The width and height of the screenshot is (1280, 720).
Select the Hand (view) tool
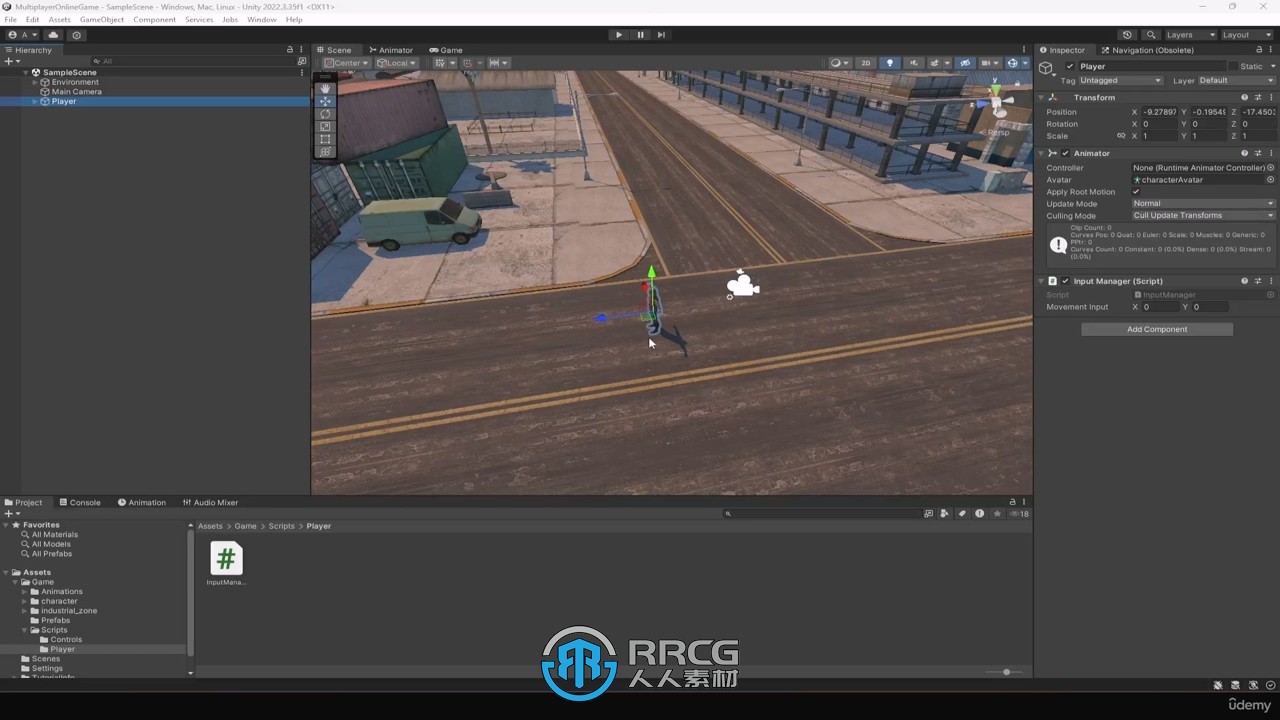[326, 88]
